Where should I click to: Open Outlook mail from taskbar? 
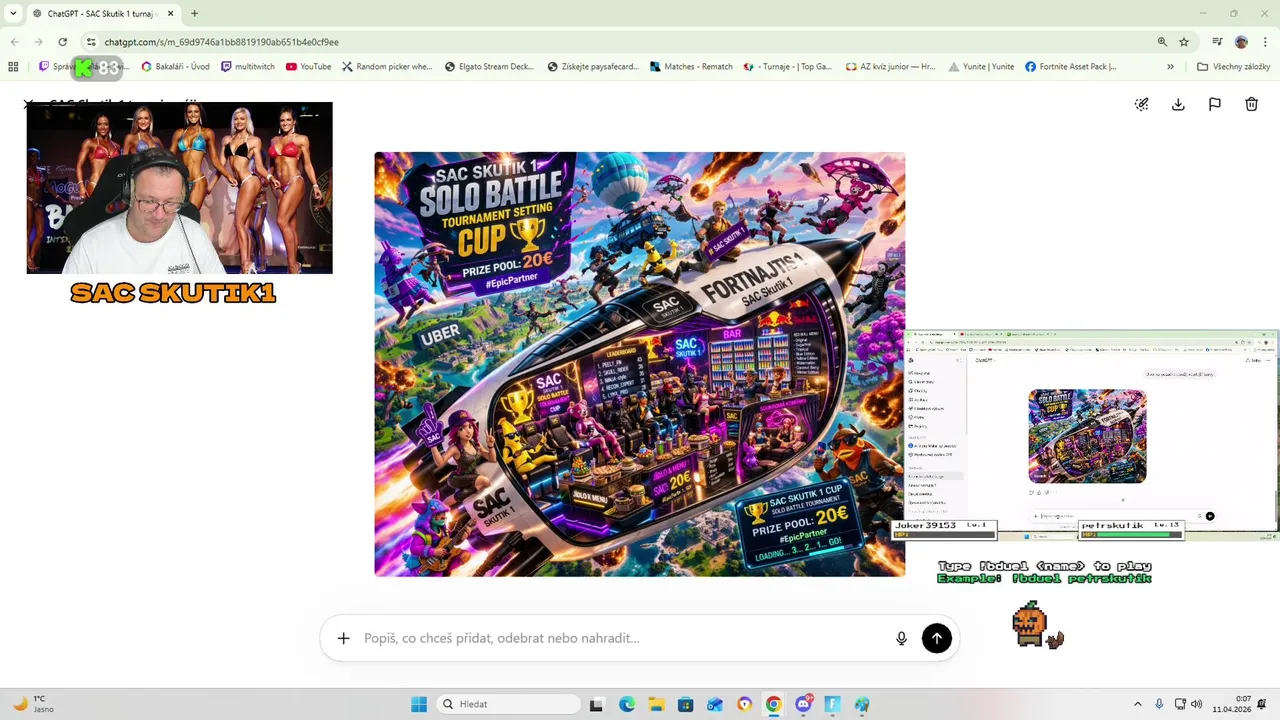tap(714, 704)
